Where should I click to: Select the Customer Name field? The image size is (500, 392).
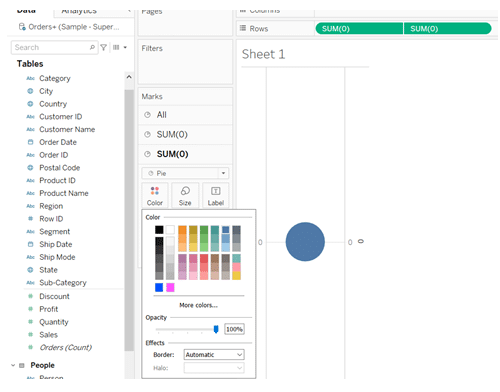pos(67,129)
